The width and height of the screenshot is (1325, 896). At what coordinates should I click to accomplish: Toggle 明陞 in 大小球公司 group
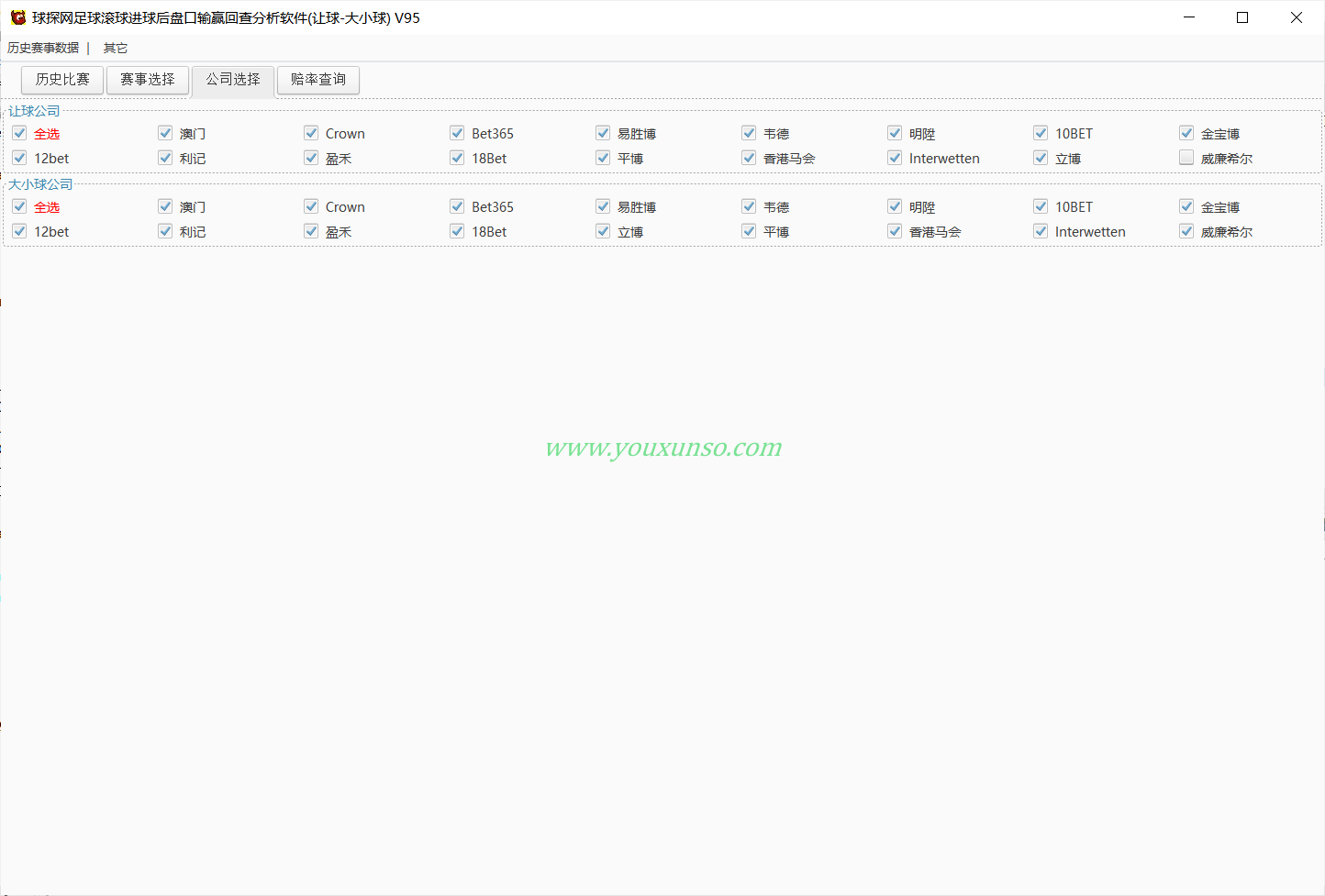pos(895,206)
